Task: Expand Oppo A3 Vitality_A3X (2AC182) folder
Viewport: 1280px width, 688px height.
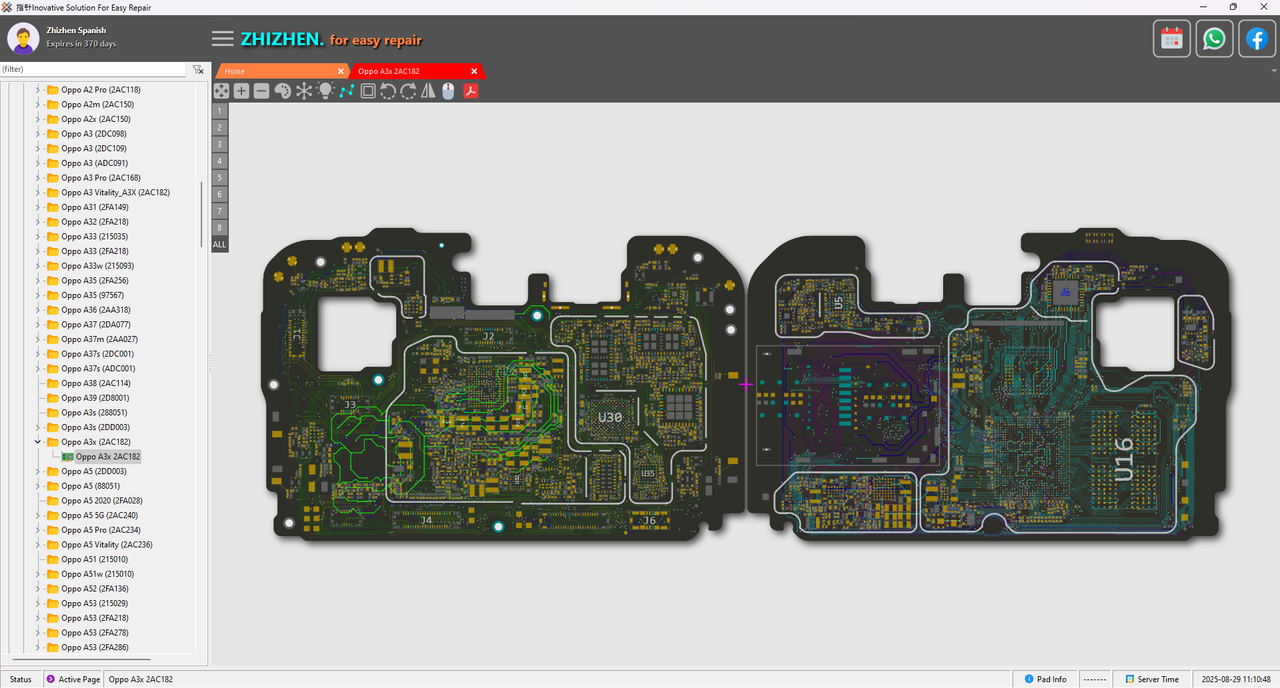Action: tap(38, 192)
